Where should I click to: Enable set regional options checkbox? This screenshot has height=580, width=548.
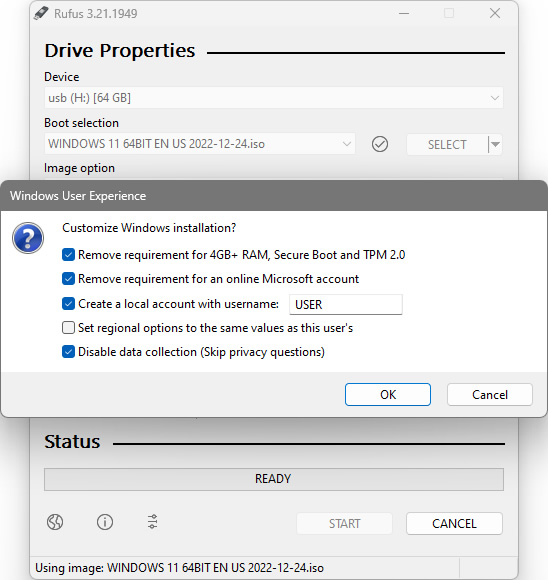pyautogui.click(x=68, y=328)
